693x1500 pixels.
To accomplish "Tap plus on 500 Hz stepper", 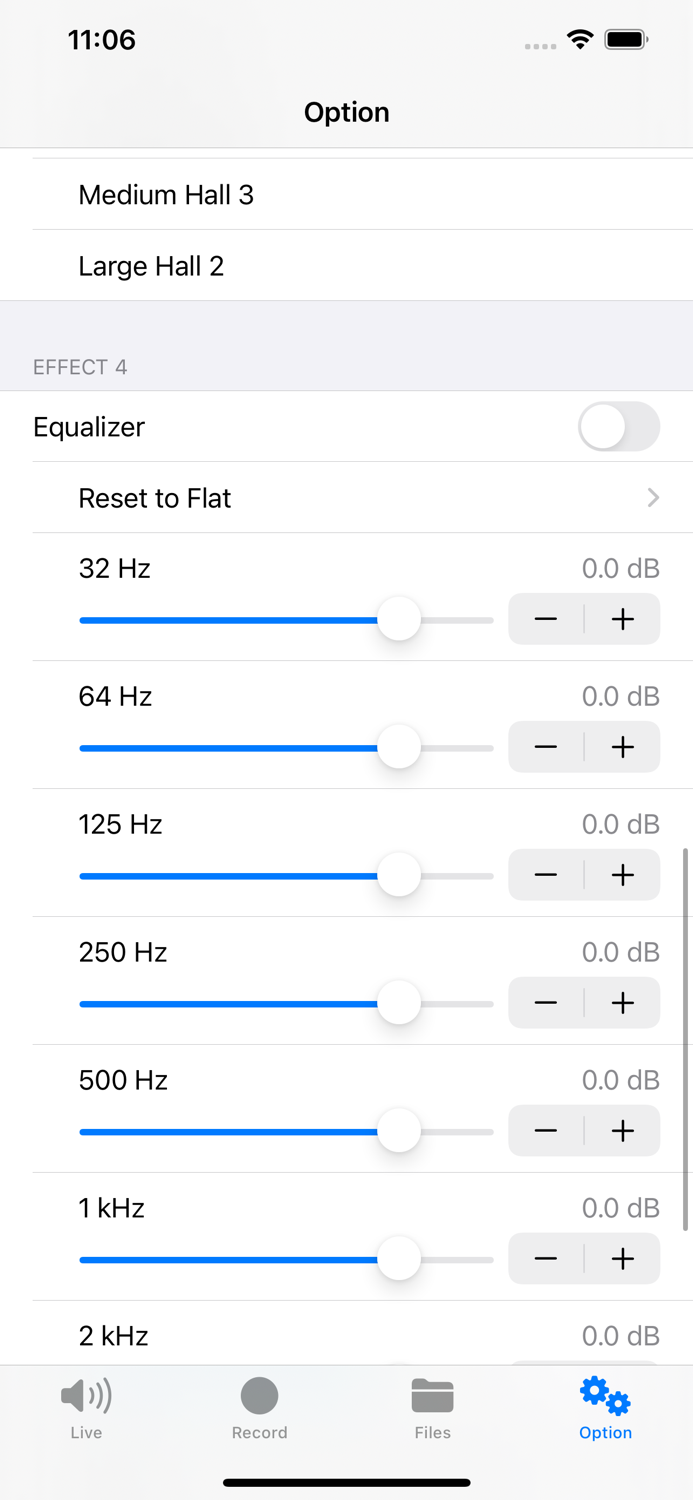I will (x=622, y=1131).
